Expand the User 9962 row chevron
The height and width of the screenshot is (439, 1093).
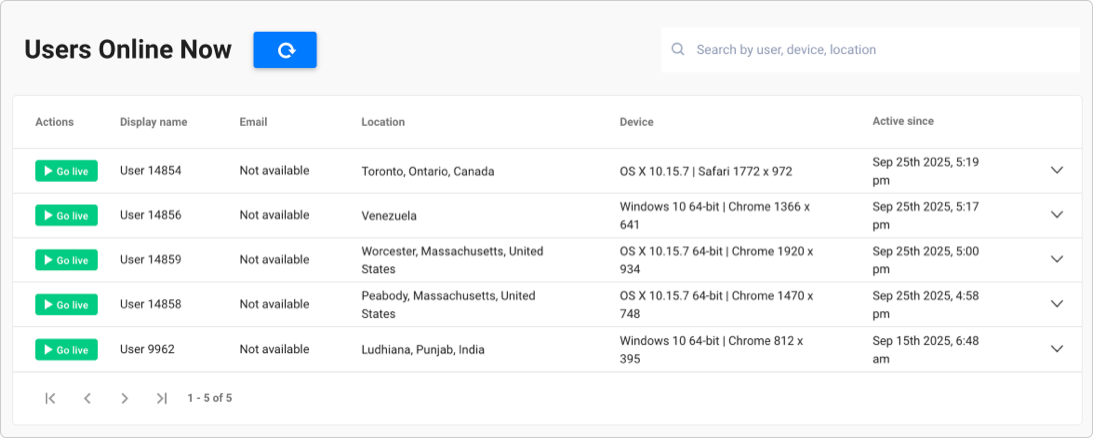(1057, 348)
